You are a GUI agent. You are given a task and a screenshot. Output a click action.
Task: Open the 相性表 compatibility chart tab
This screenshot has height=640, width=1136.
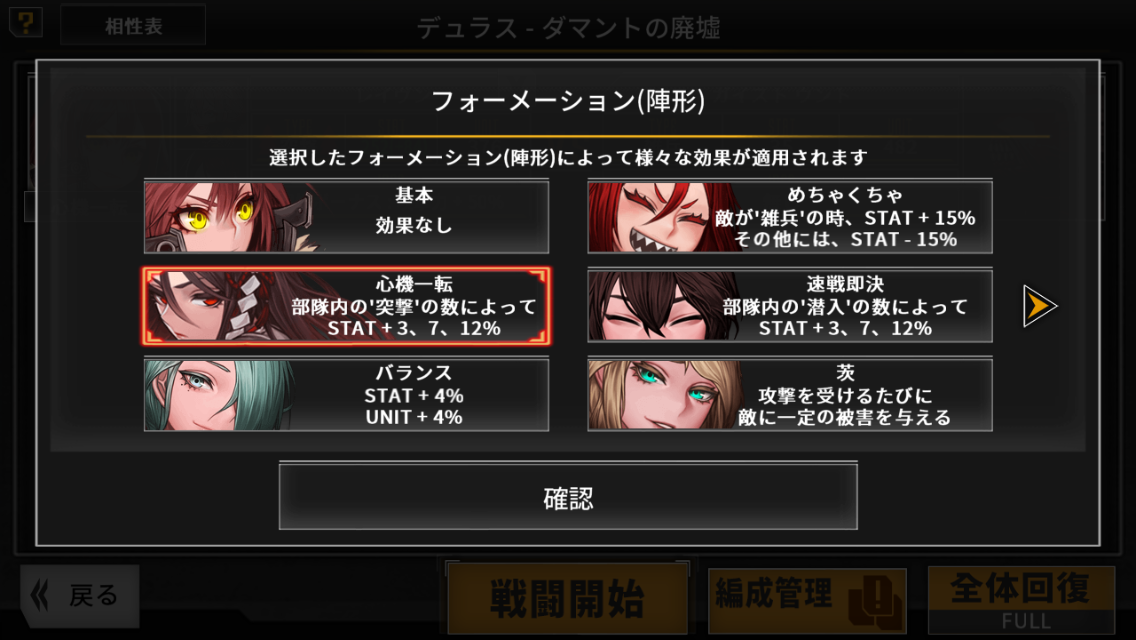(x=133, y=26)
